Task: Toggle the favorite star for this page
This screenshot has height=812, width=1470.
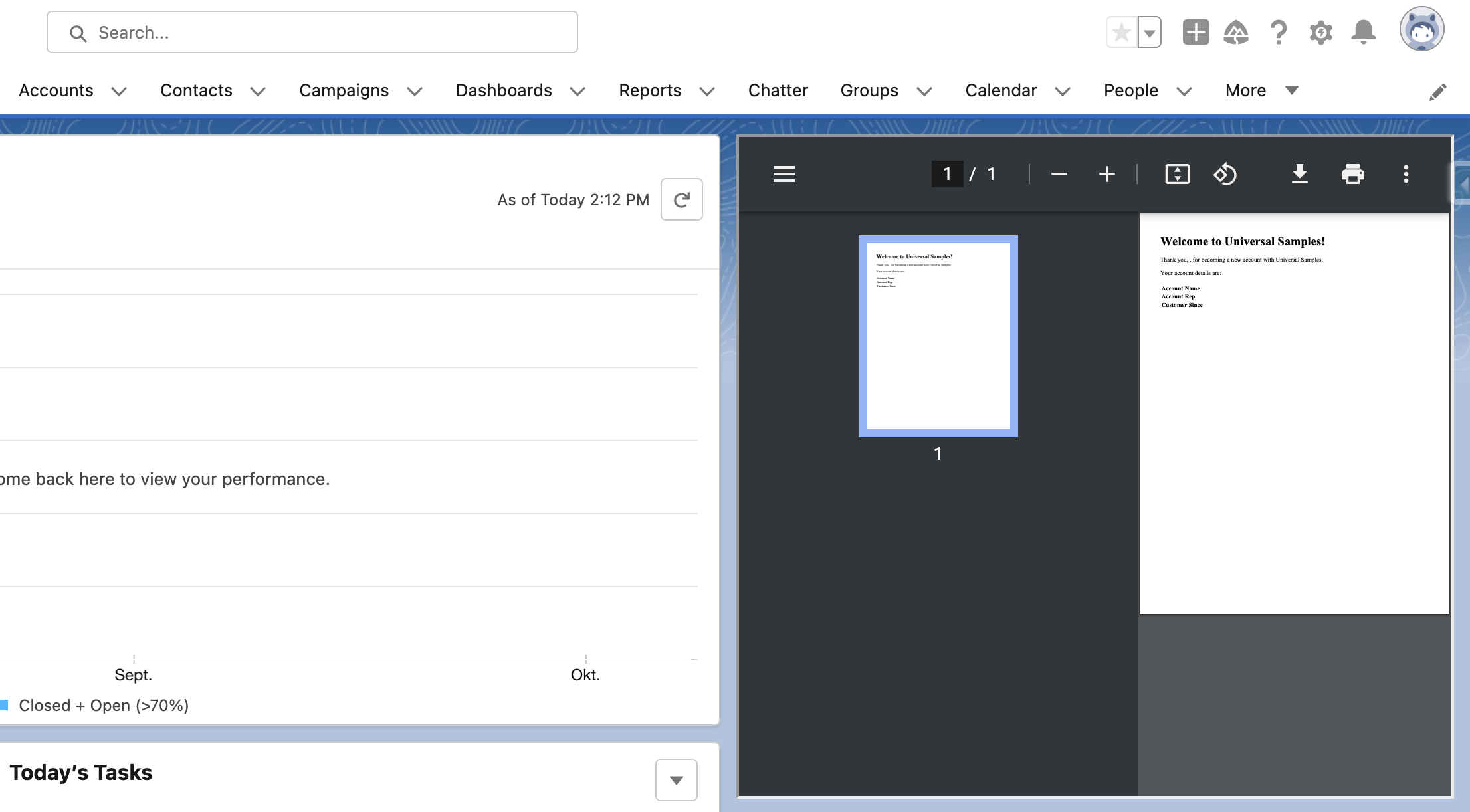Action: tap(1122, 32)
